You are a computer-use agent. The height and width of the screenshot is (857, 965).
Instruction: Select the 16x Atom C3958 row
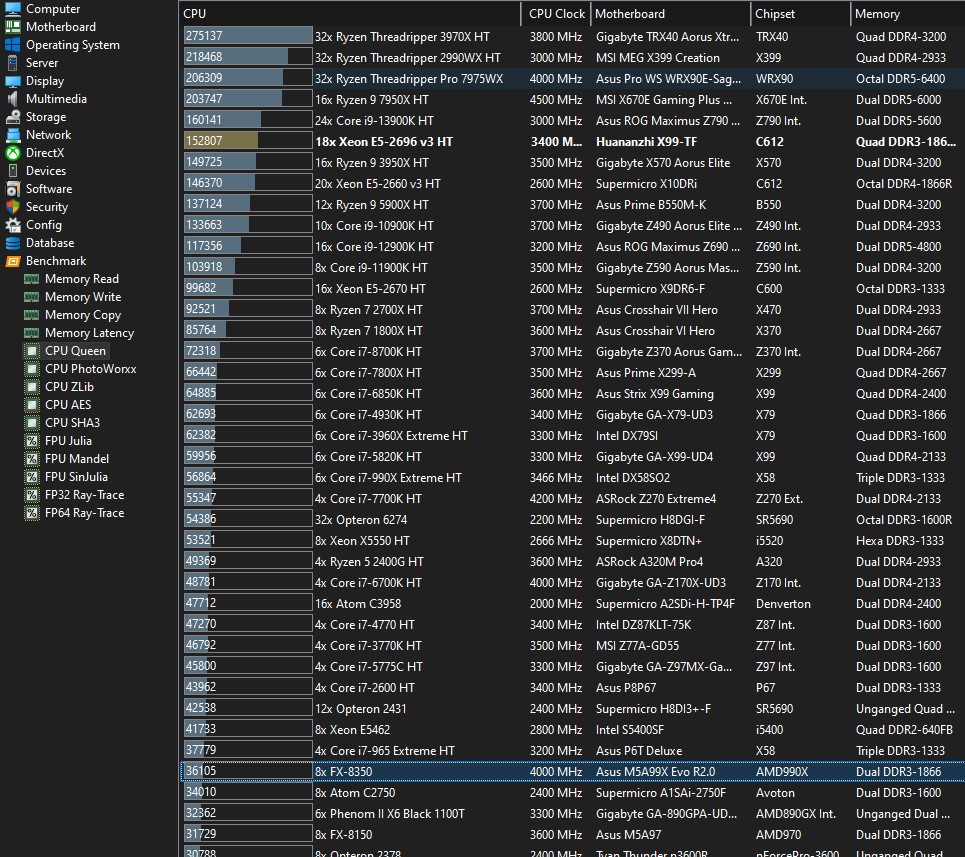[x=572, y=604]
